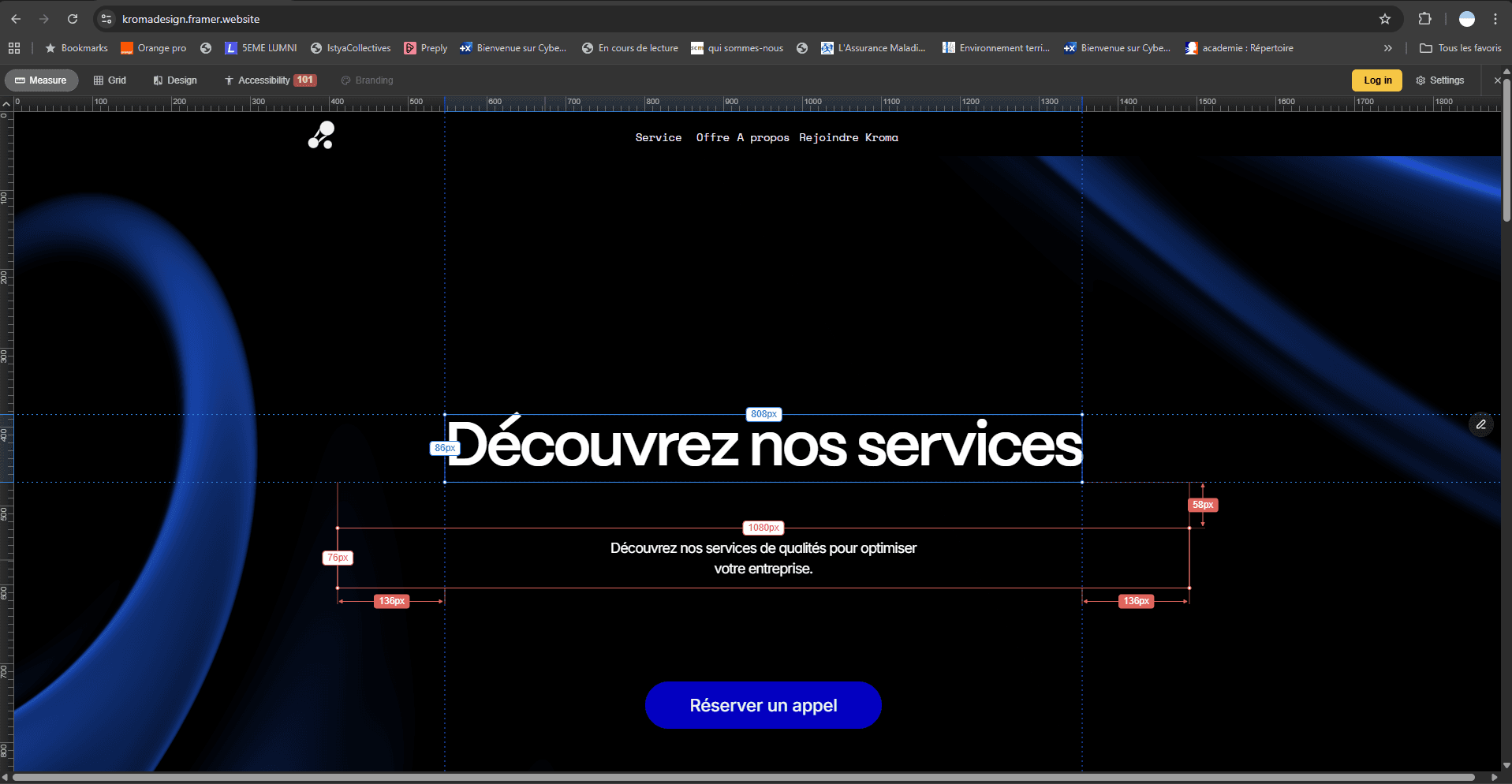Open the Service menu item on the website
The image size is (1512, 784).
coord(659,136)
